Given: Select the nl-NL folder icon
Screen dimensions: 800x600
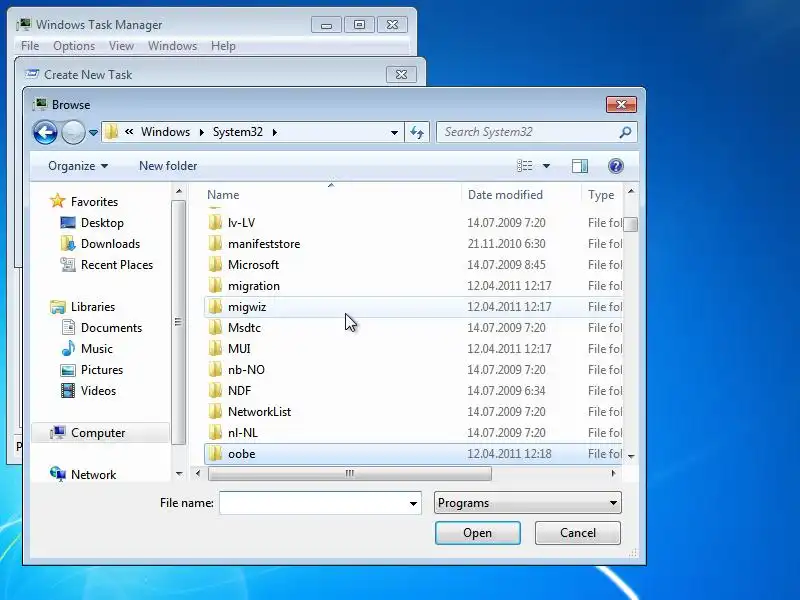Looking at the screenshot, I should (x=215, y=433).
